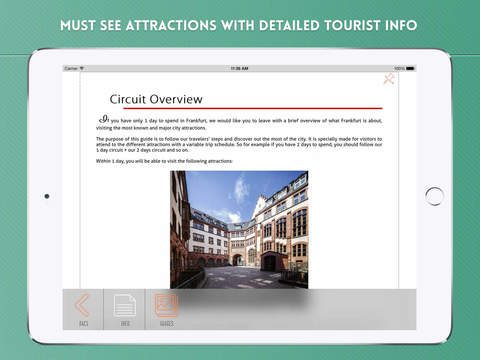Viewport: 480px width, 360px height.
Task: Switch to the Images tab
Action: click(166, 309)
